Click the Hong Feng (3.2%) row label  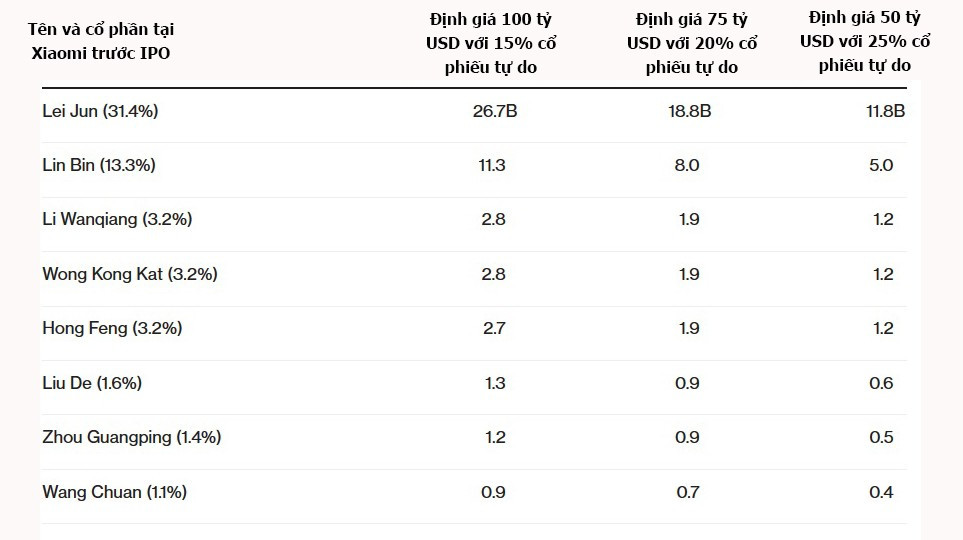[112, 328]
